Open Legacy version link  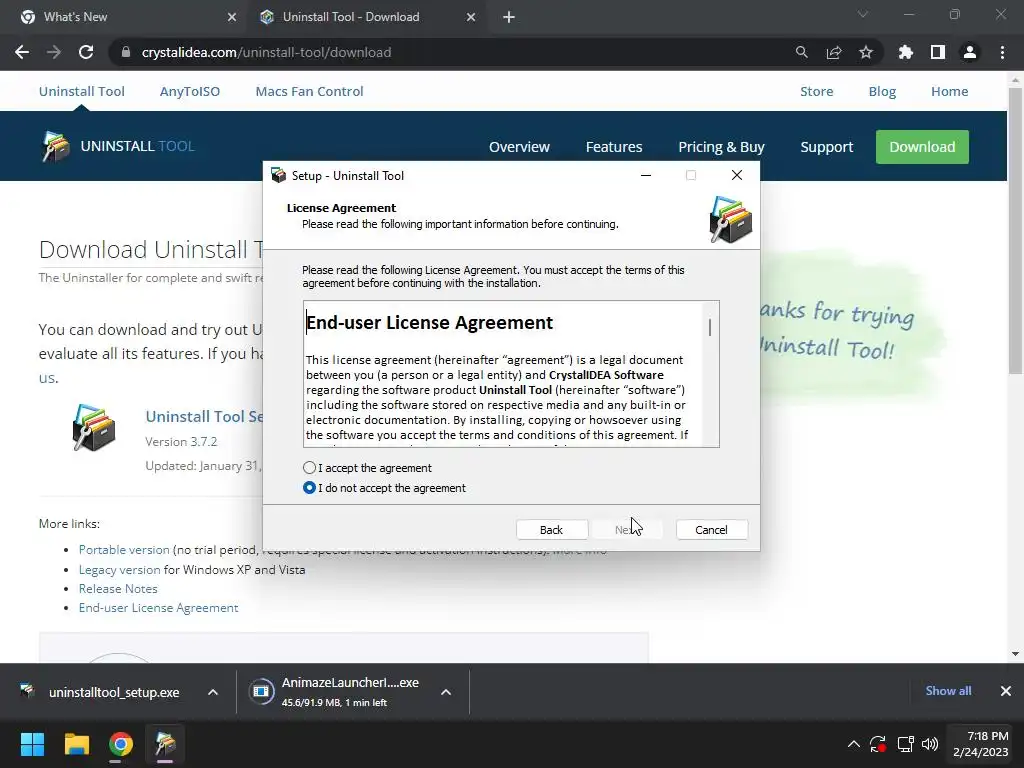pyautogui.click(x=120, y=569)
